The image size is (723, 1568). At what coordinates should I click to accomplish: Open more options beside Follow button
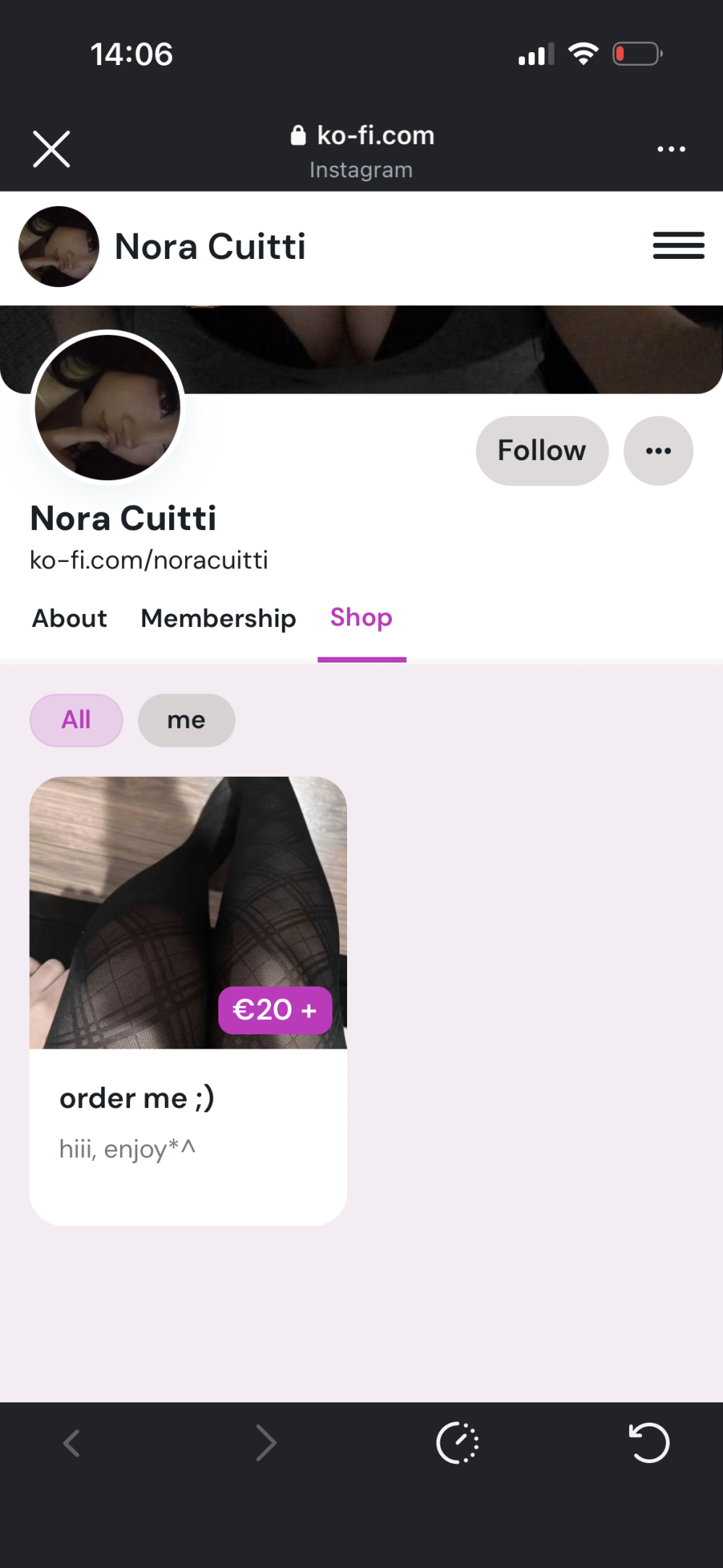point(658,451)
